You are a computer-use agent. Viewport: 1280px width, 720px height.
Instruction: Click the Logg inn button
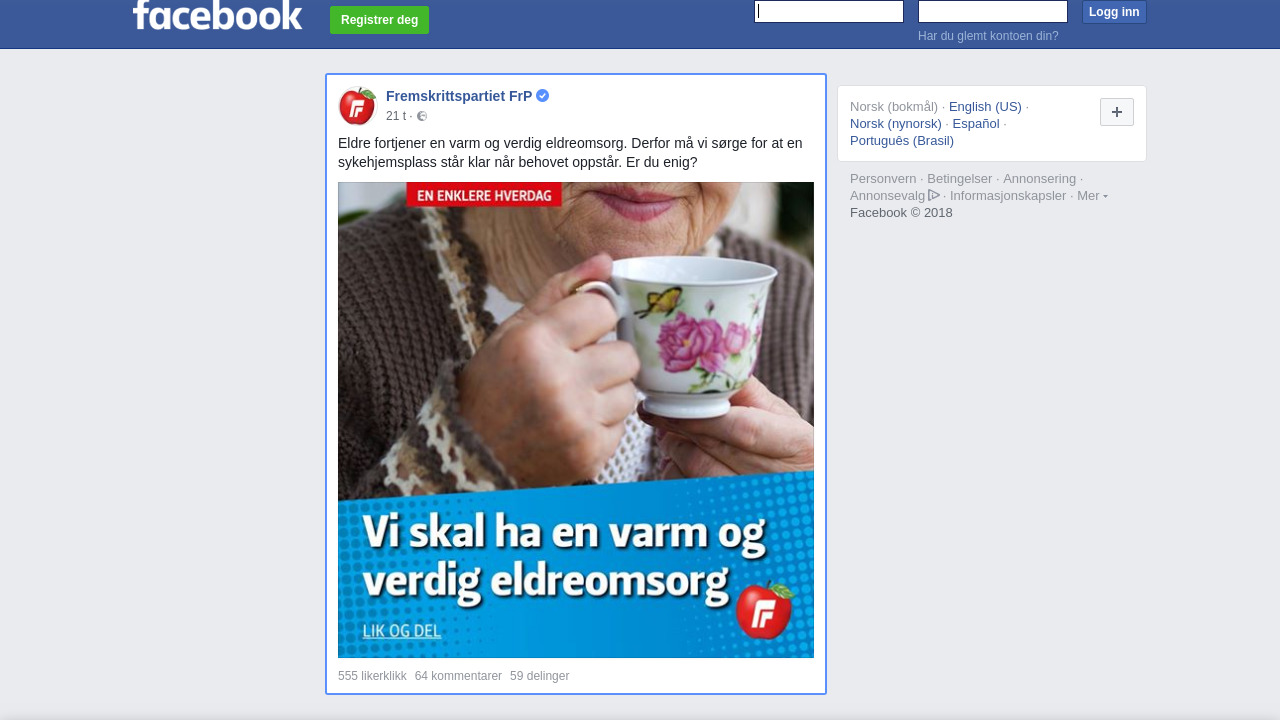click(x=1114, y=12)
